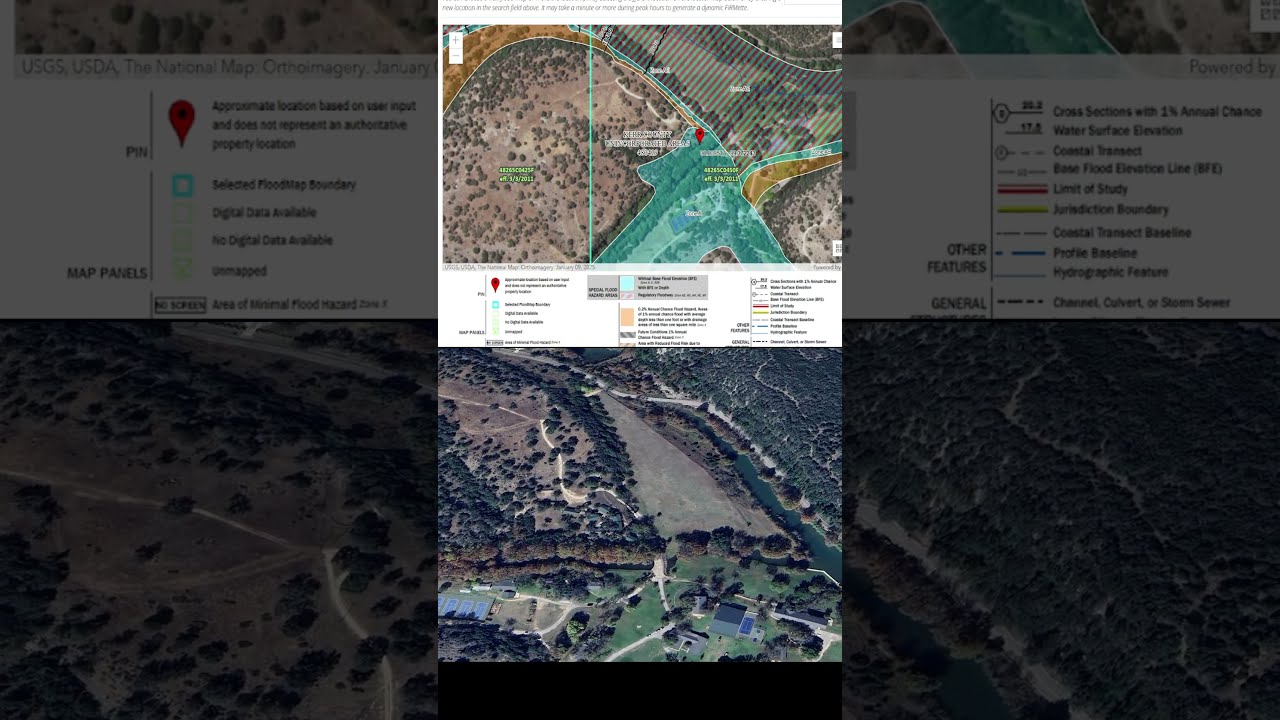Click the Unmapped legend entry
Screen dimensions: 1280x720
(x=513, y=331)
